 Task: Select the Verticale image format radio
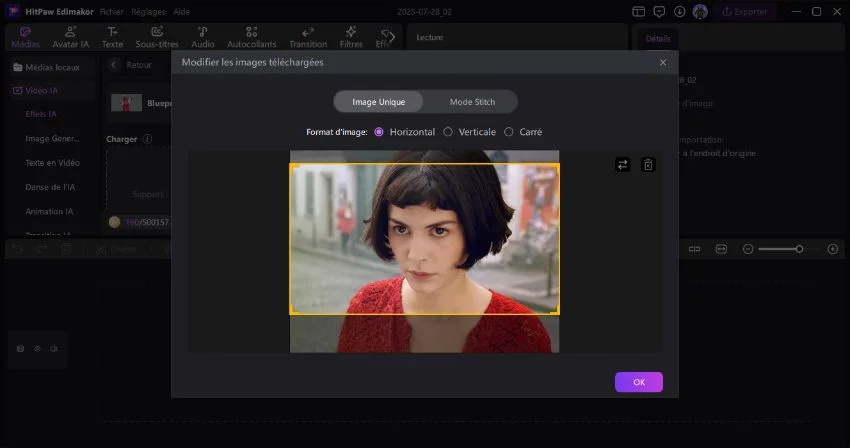(x=448, y=132)
